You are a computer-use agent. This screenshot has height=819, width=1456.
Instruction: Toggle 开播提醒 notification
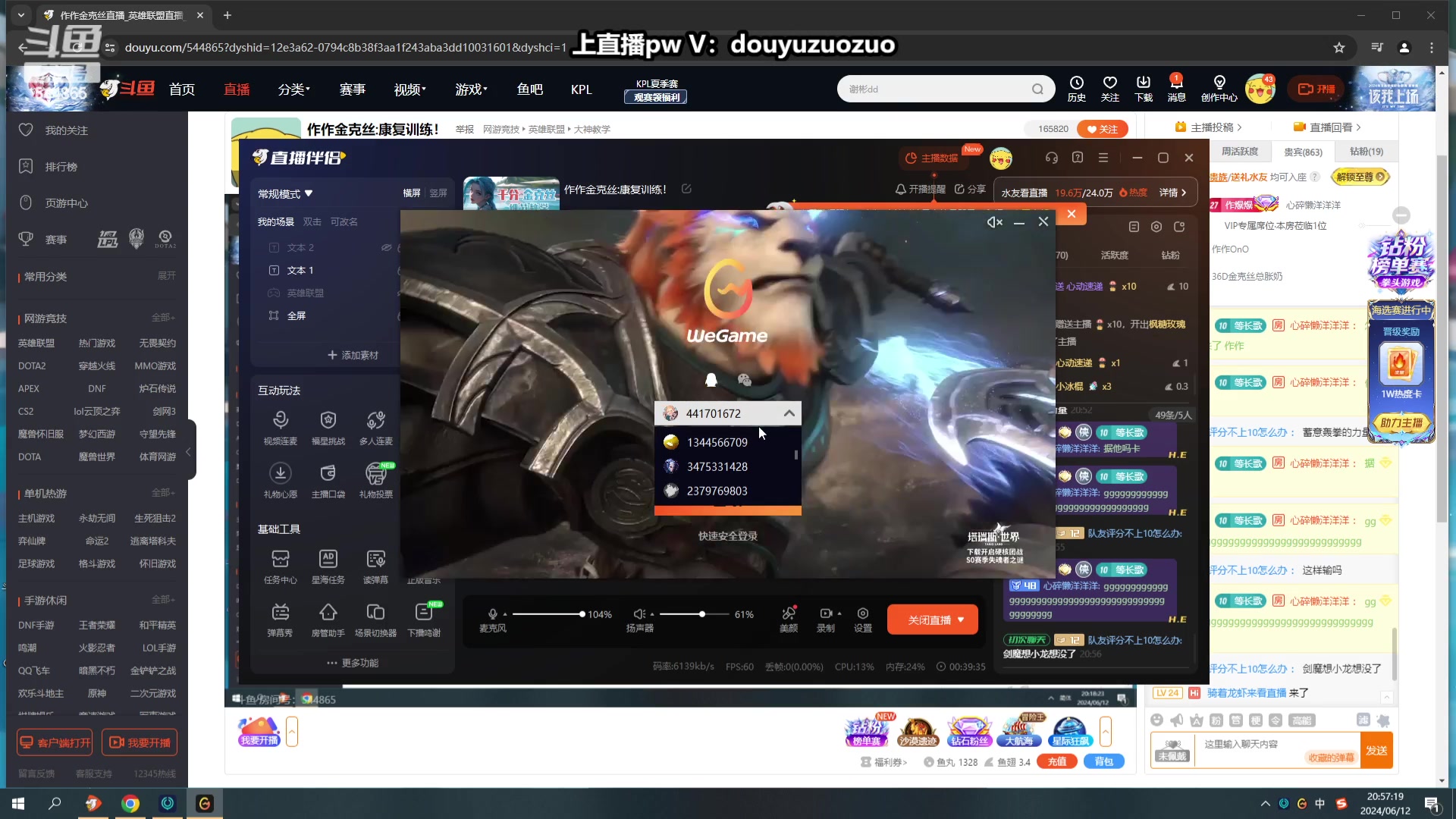coord(921,190)
